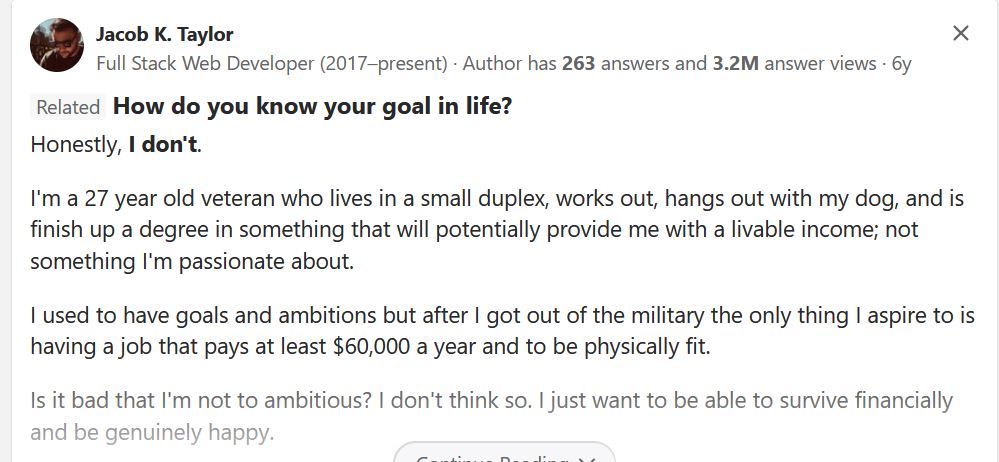Viewport: 999px width, 462px height.
Task: Click the faded "and be genuinely happy." line
Action: tap(152, 433)
